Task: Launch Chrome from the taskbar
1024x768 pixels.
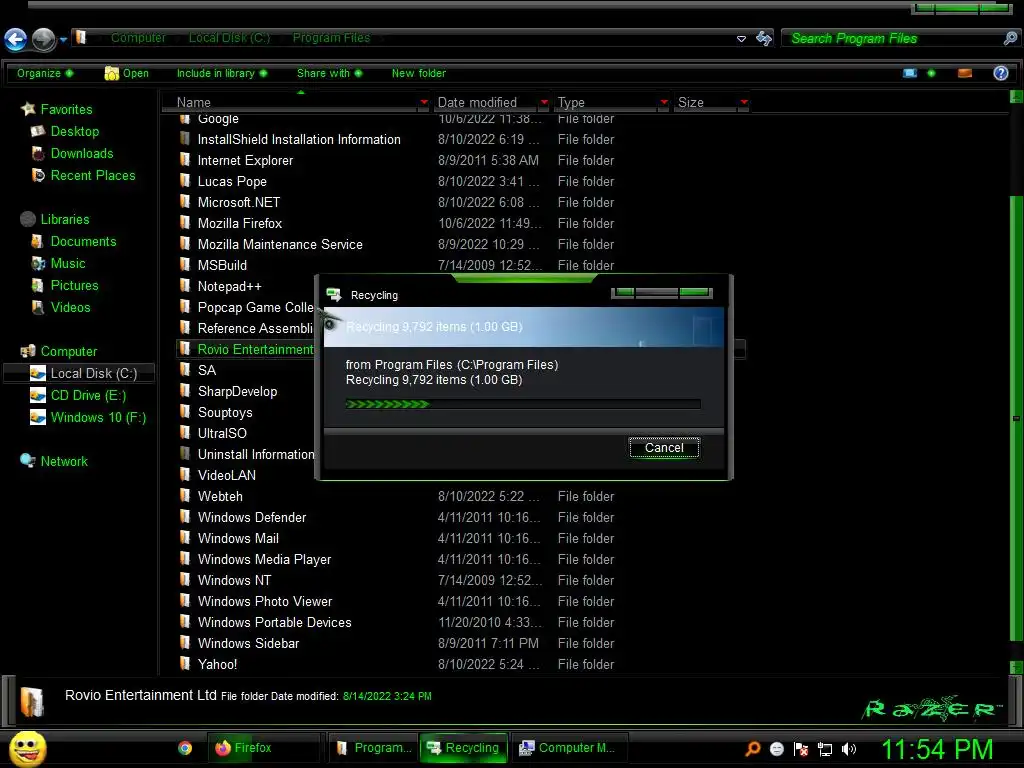Action: point(185,748)
